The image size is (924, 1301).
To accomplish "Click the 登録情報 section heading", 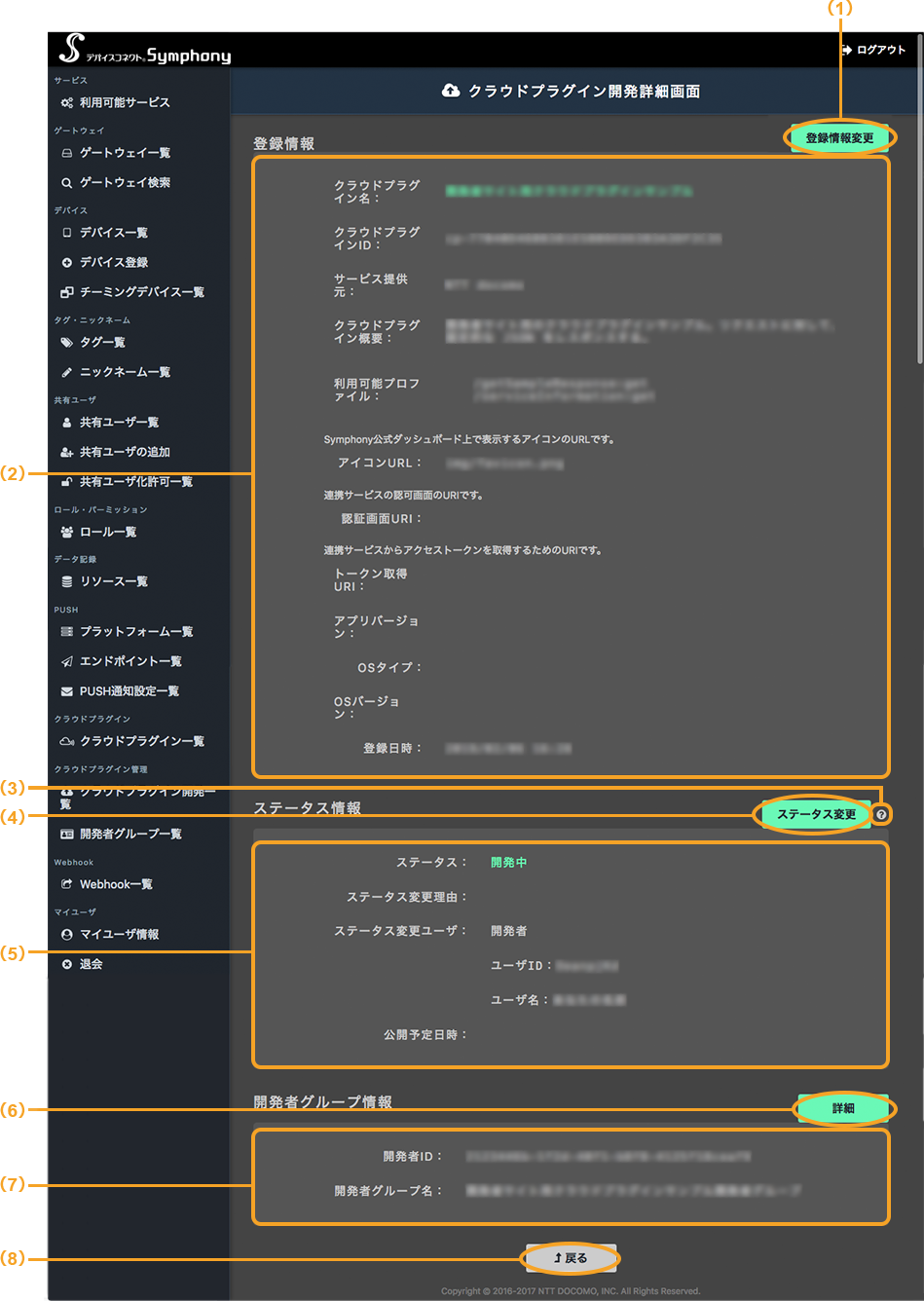I will click(283, 144).
